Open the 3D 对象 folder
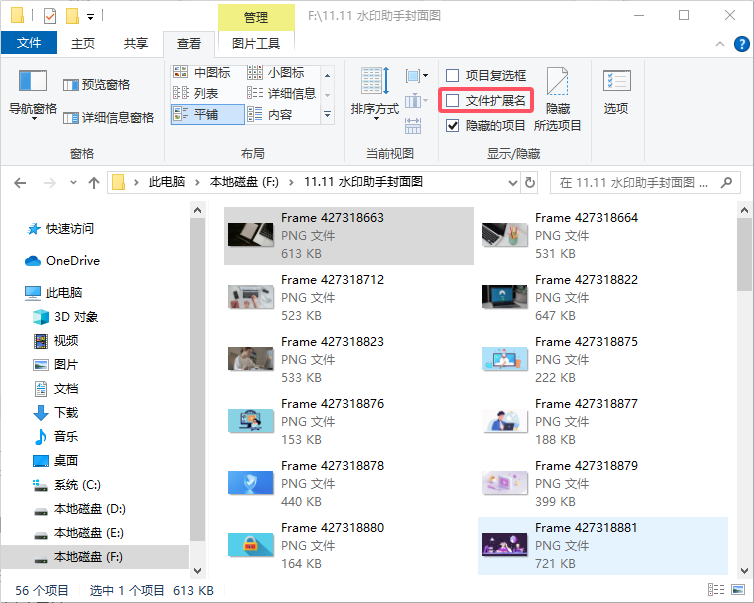This screenshot has height=603, width=754. (65, 316)
